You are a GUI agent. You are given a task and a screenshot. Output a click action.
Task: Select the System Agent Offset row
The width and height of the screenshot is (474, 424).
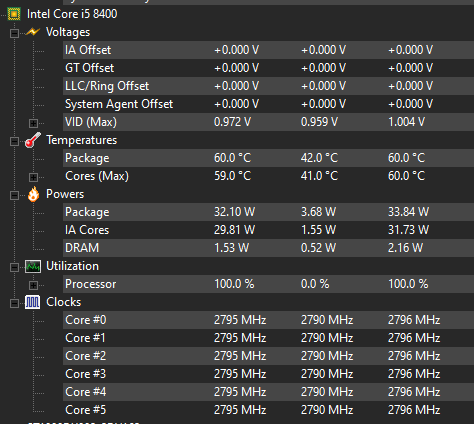pyautogui.click(x=268, y=104)
